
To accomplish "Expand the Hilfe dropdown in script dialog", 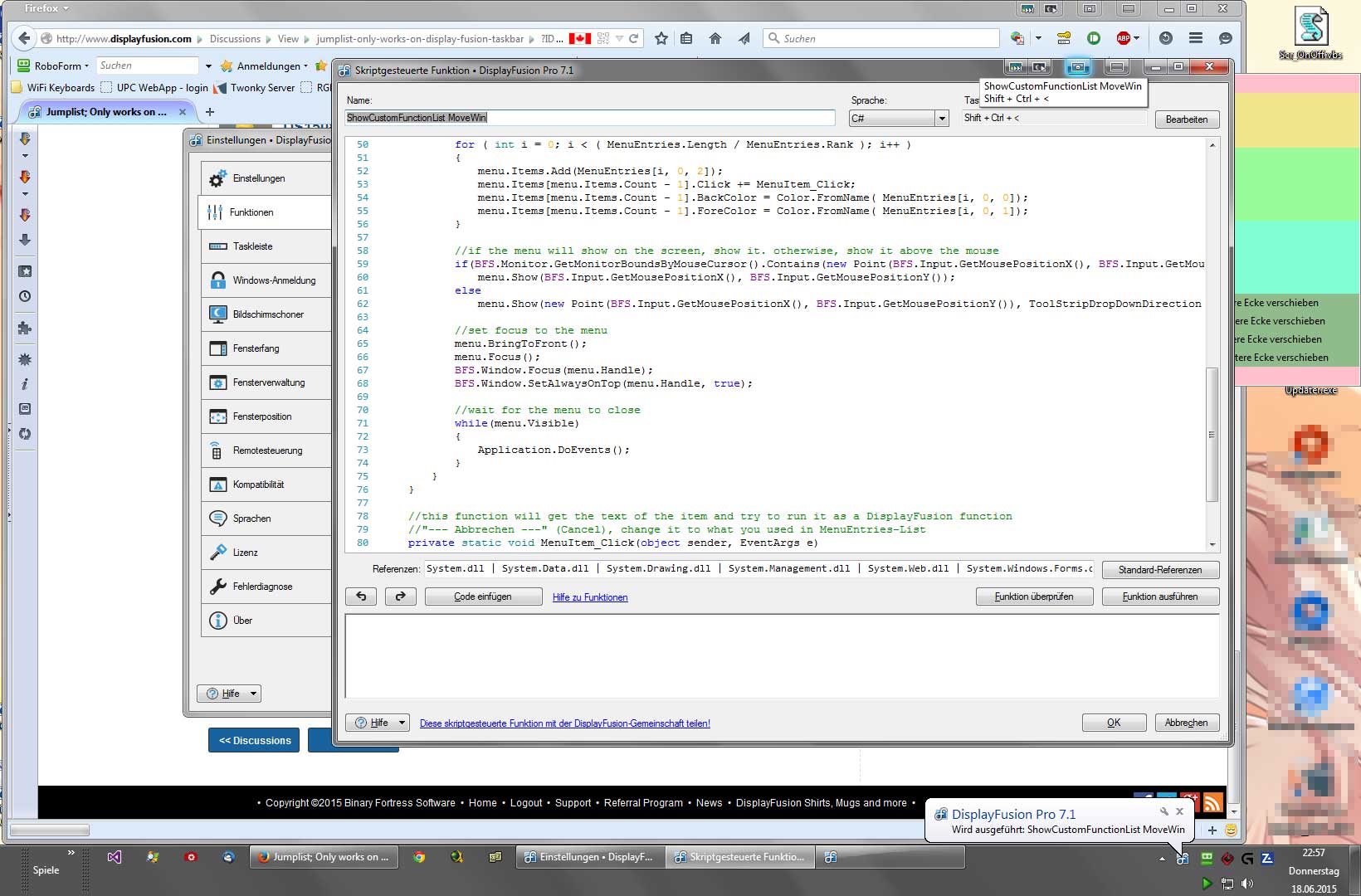I will tap(402, 723).
